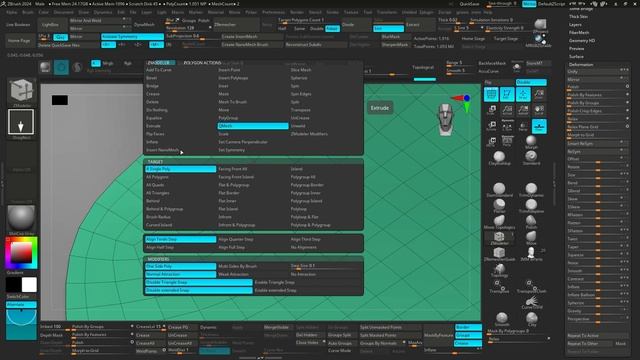Click Split Unmasked Points button
The image size is (640, 360).
pos(390,327)
